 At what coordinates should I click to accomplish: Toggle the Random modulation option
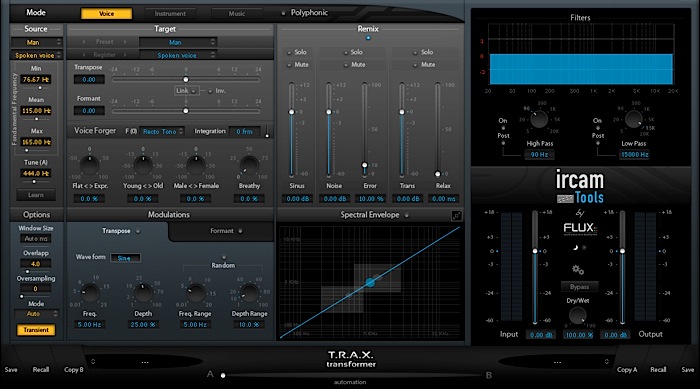pos(223,257)
